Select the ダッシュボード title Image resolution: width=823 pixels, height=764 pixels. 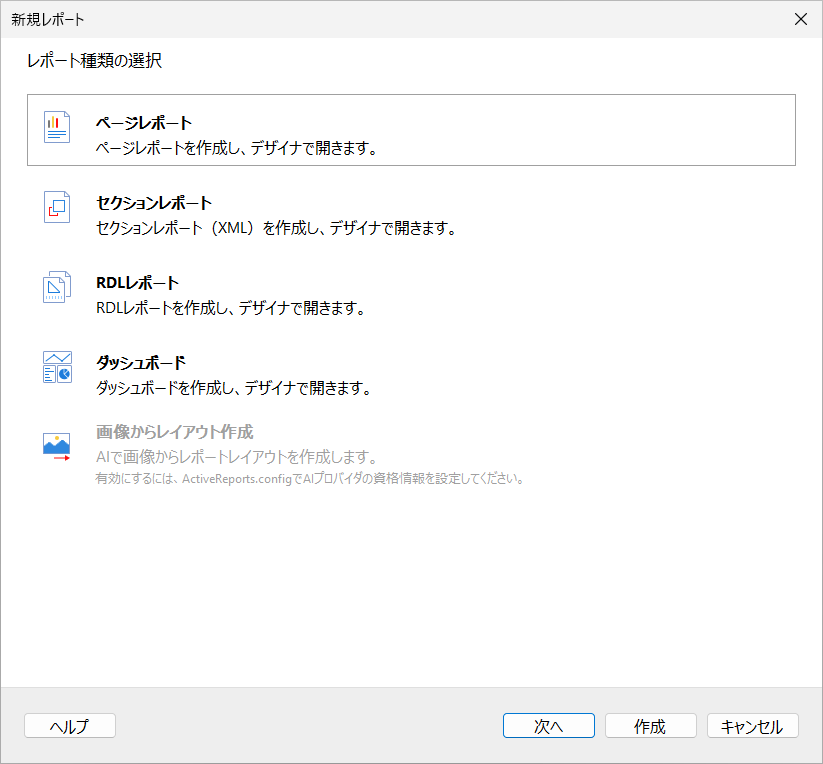(141, 363)
